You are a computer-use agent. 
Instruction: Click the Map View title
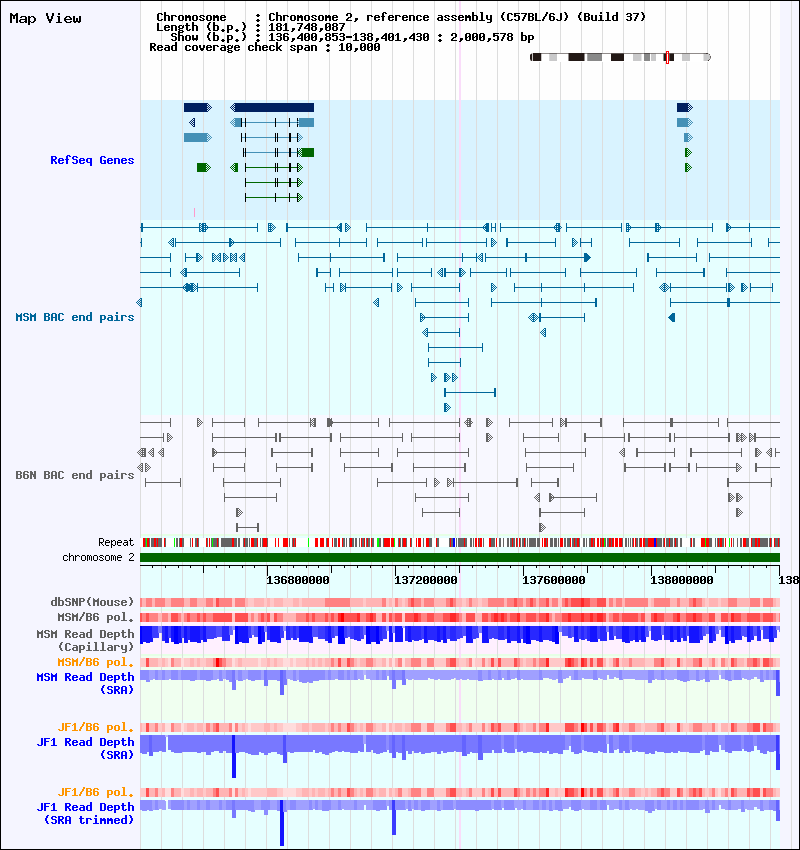pyautogui.click(x=46, y=18)
